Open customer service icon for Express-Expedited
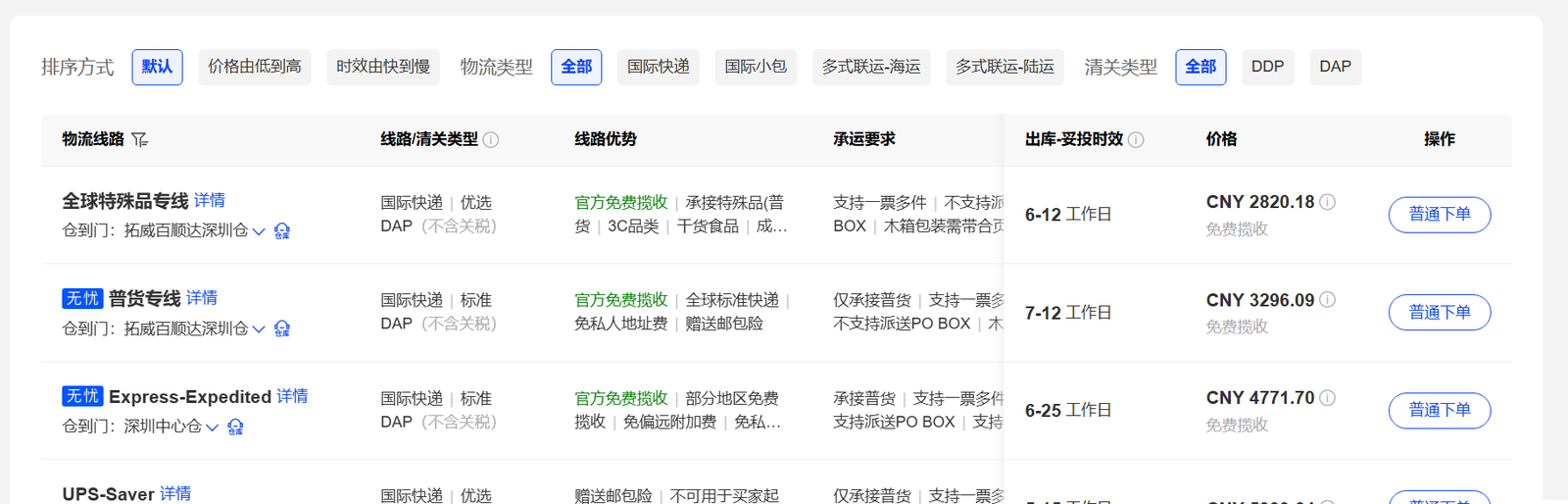The width and height of the screenshot is (1568, 504). [235, 428]
